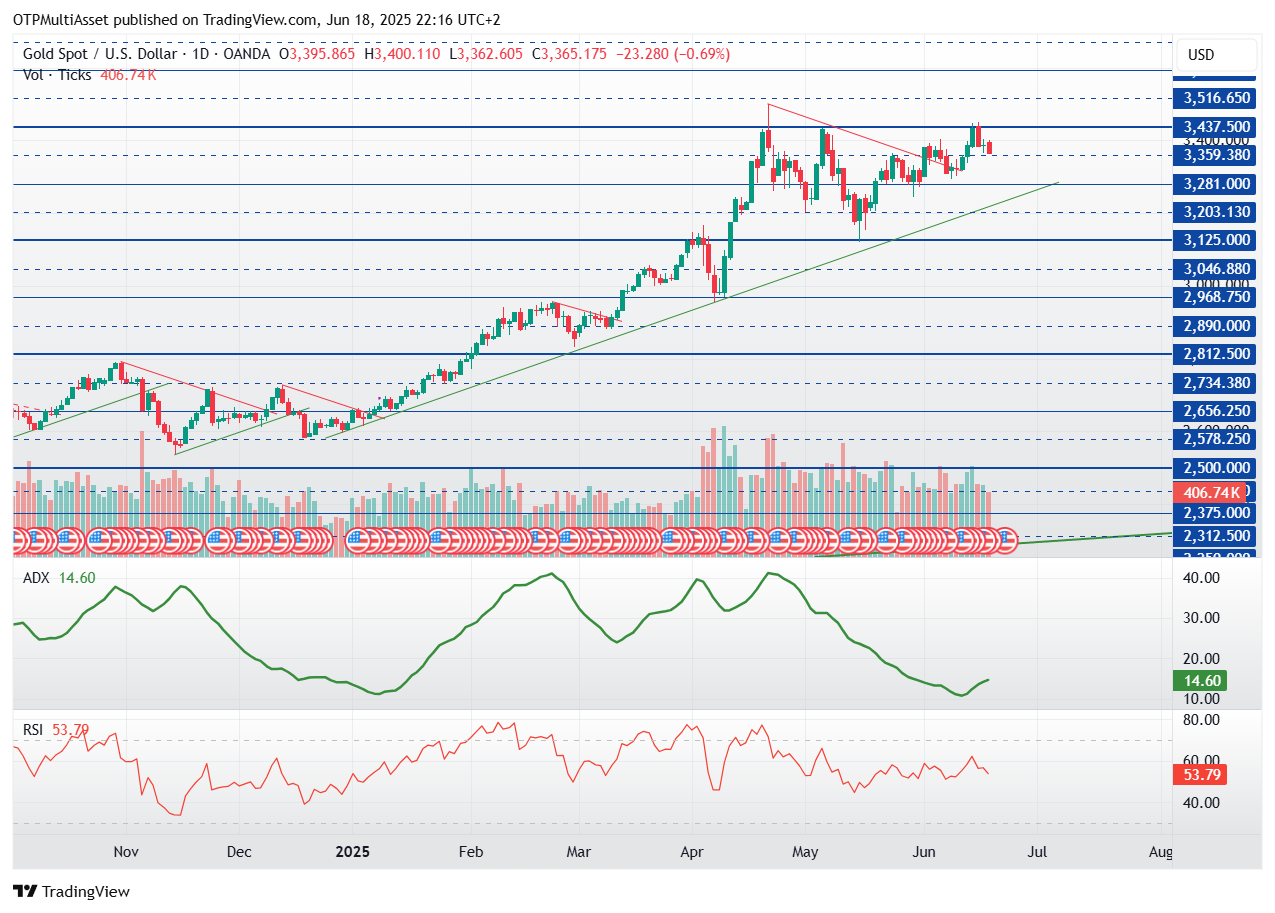Viewport: 1275px width, 913px height.
Task: Click the Mar label on the time axis
Action: tap(579, 853)
